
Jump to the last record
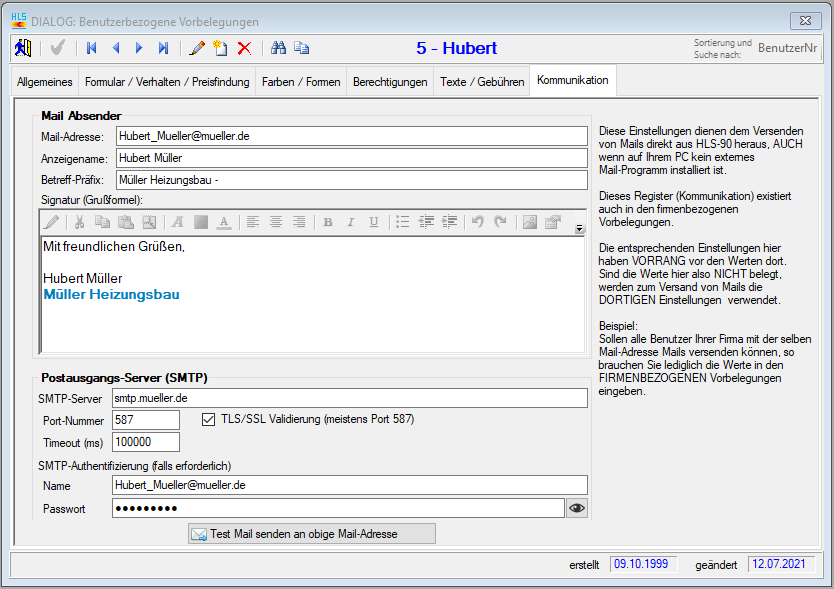click(x=163, y=48)
